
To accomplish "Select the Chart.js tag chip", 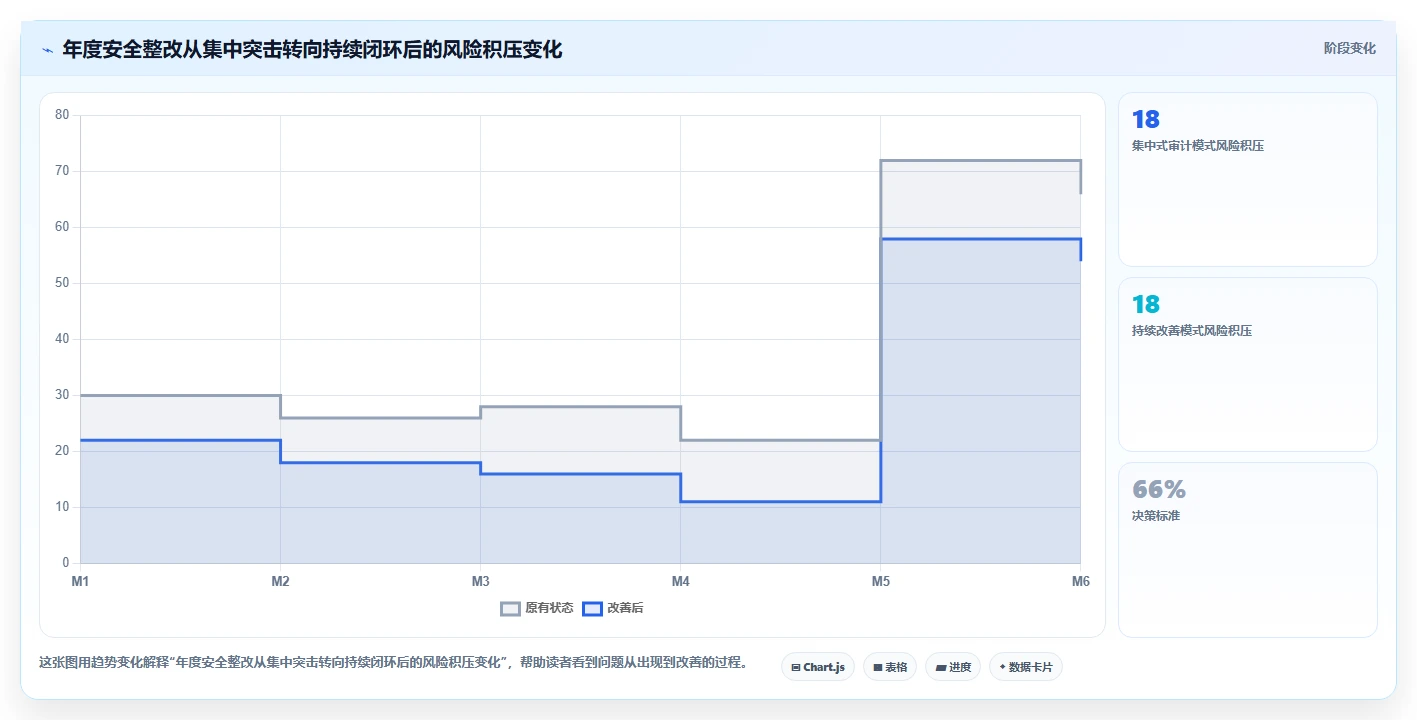I will [x=817, y=667].
